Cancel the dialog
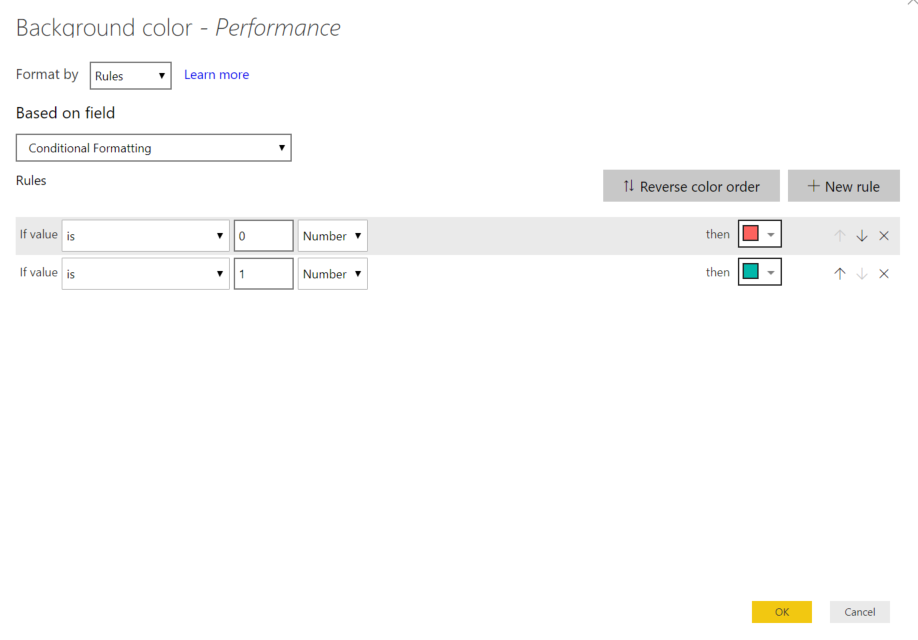The height and width of the screenshot is (640, 918). point(859,612)
